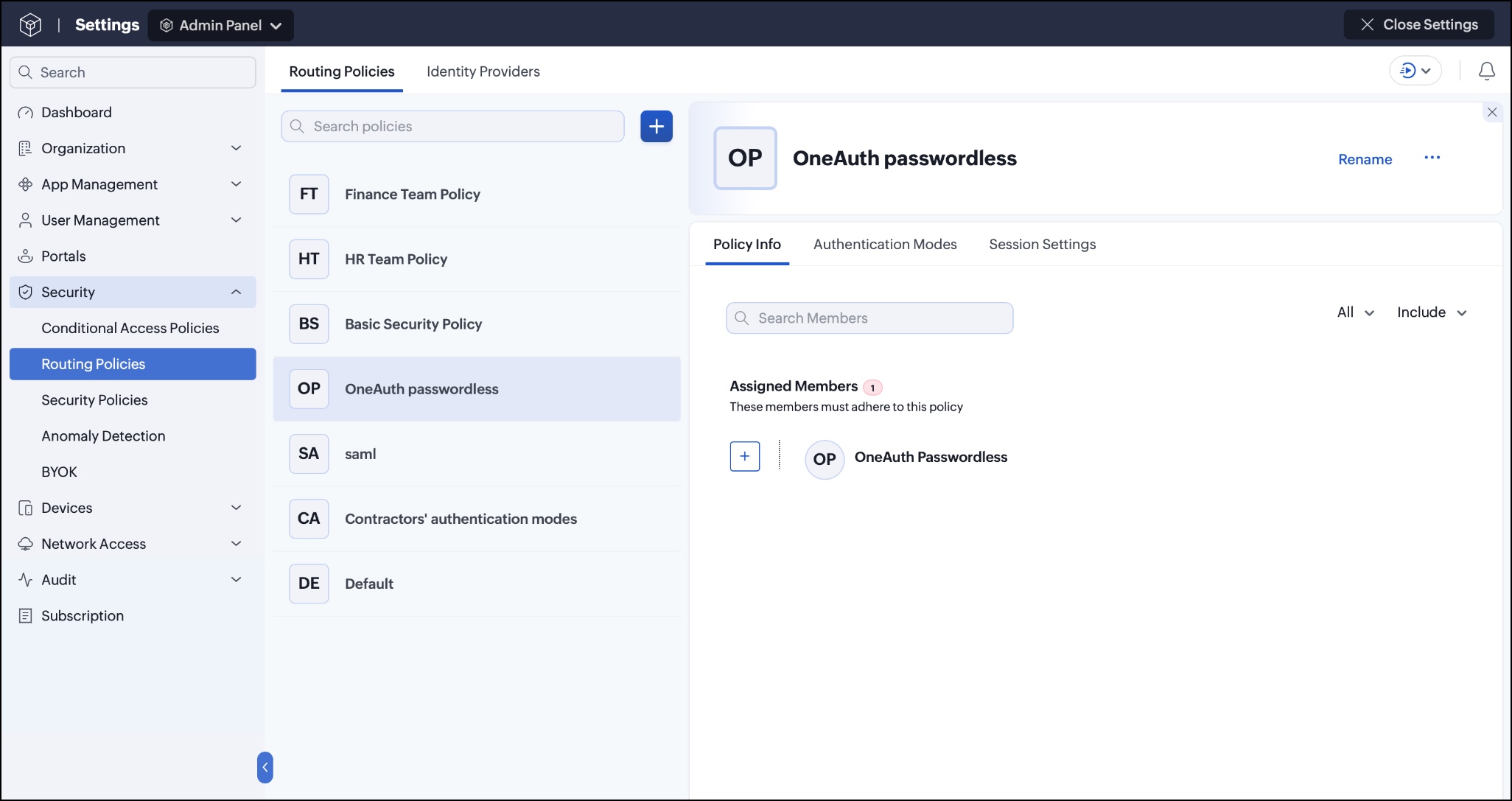Collapse the Security section chevron
The height and width of the screenshot is (801, 1512).
click(237, 293)
